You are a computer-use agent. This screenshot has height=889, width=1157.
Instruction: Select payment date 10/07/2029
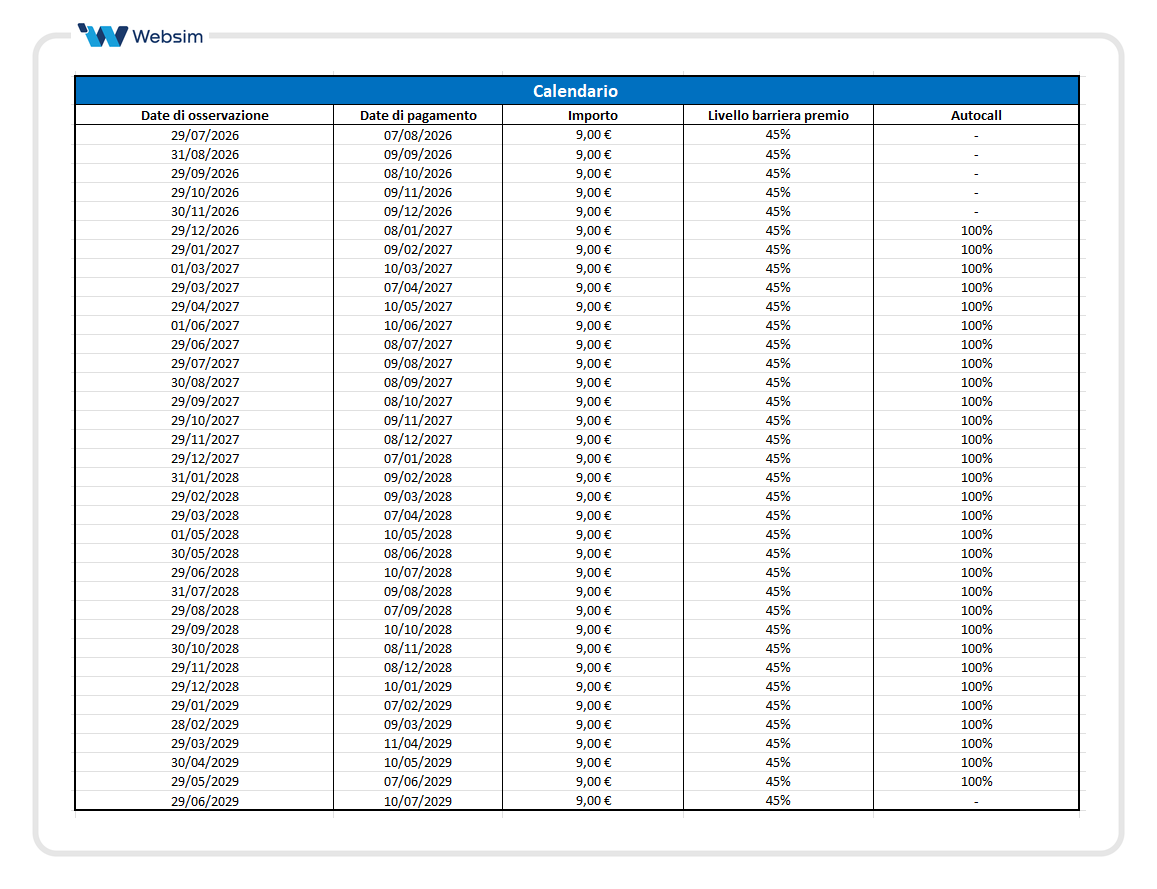tap(418, 801)
